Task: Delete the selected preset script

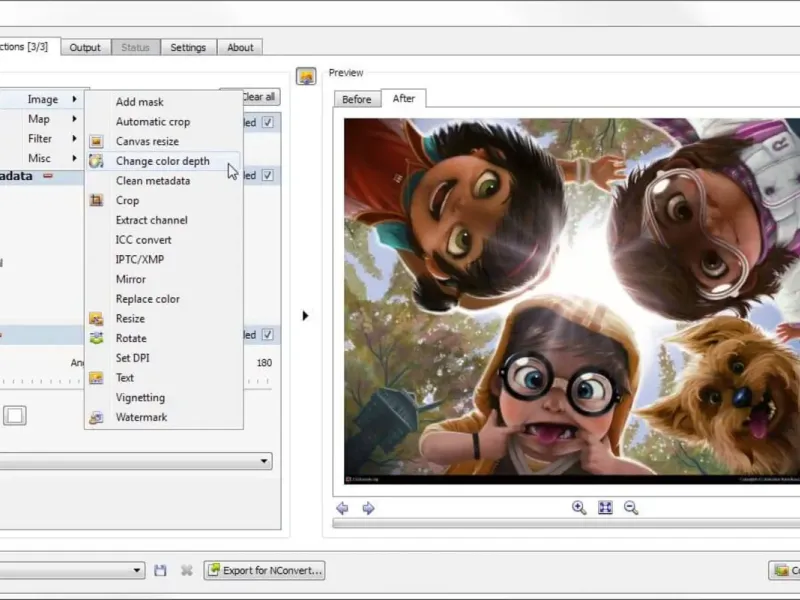Action: (186, 570)
